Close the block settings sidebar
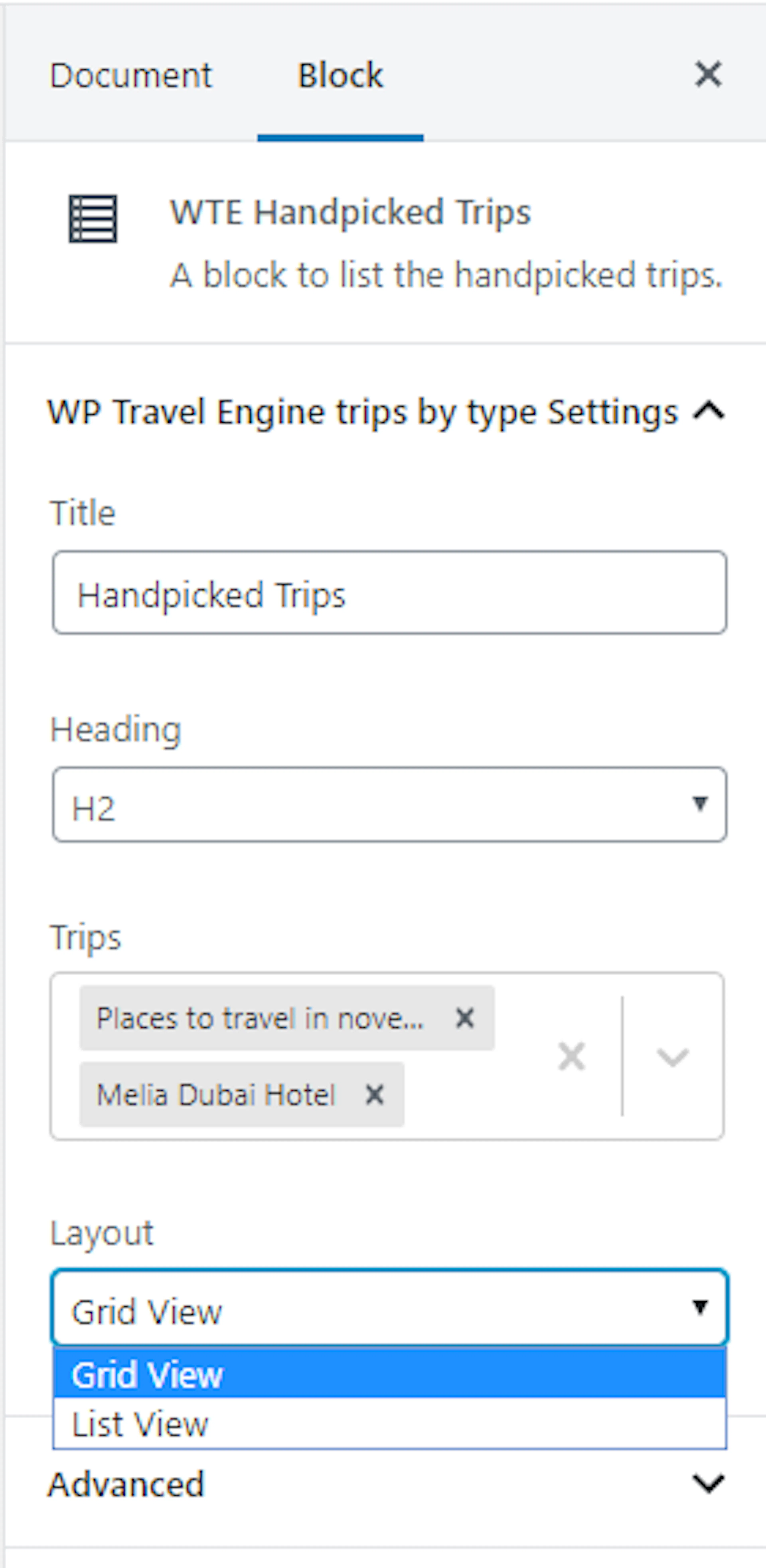Screen dimensions: 766x1568 point(708,74)
